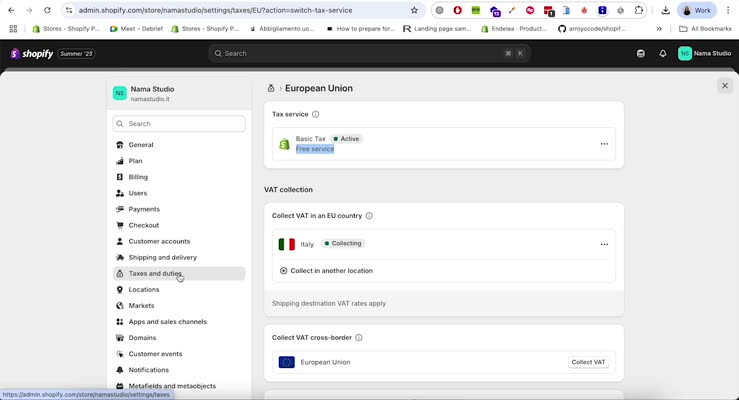Click the Opera extension icon

click(457, 10)
